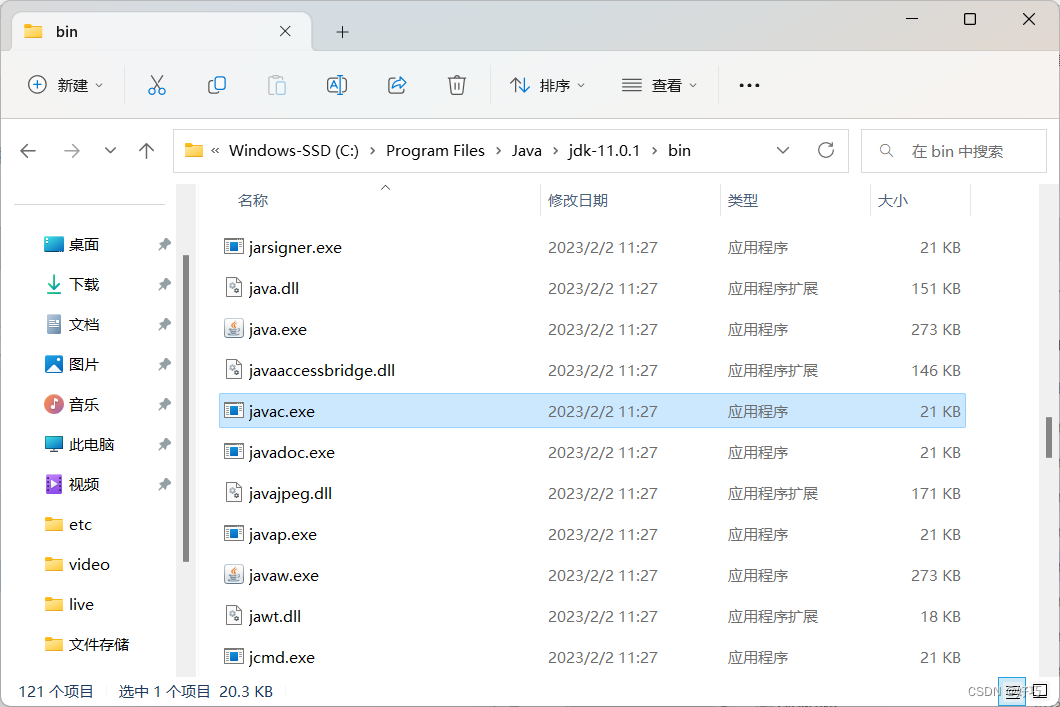Navigate to jdk-11.0.1 breadcrumb

click(604, 151)
